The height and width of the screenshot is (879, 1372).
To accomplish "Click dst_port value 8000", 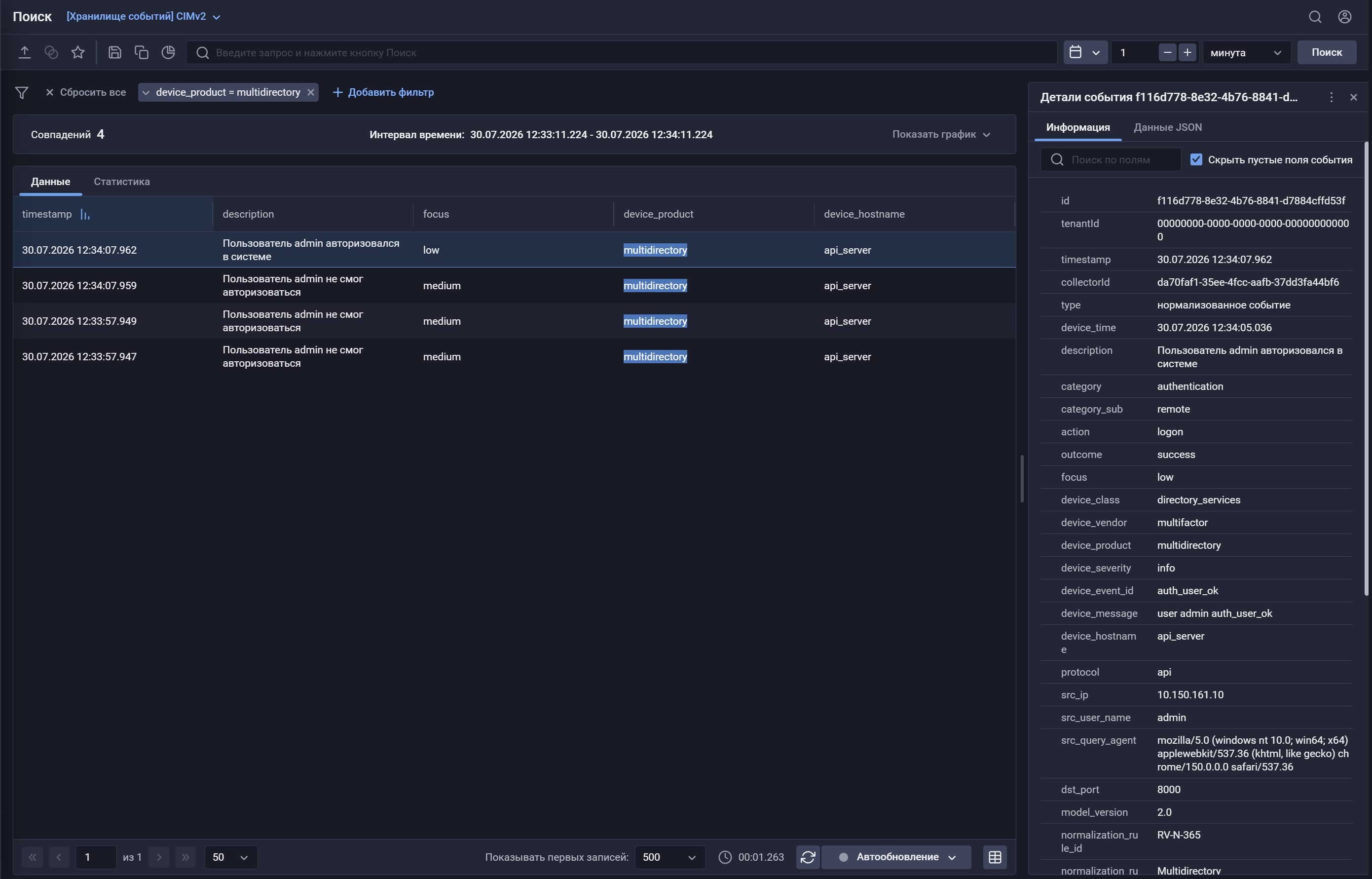I will coord(1168,789).
